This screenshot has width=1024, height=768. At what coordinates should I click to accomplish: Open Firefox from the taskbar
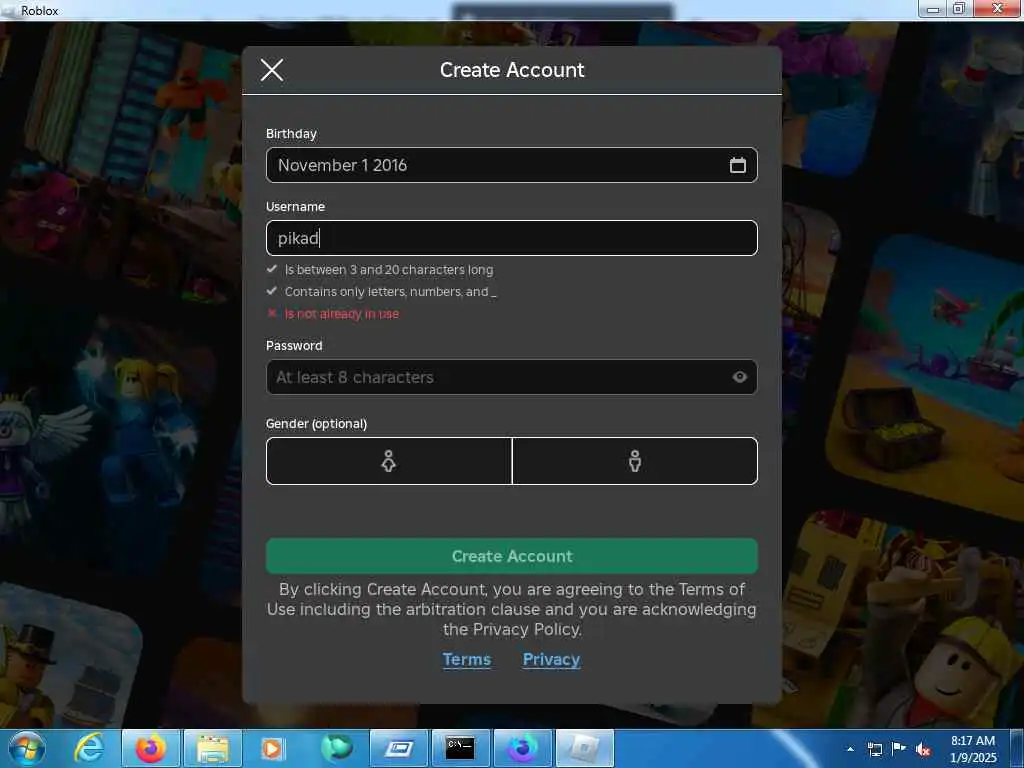[x=150, y=748]
